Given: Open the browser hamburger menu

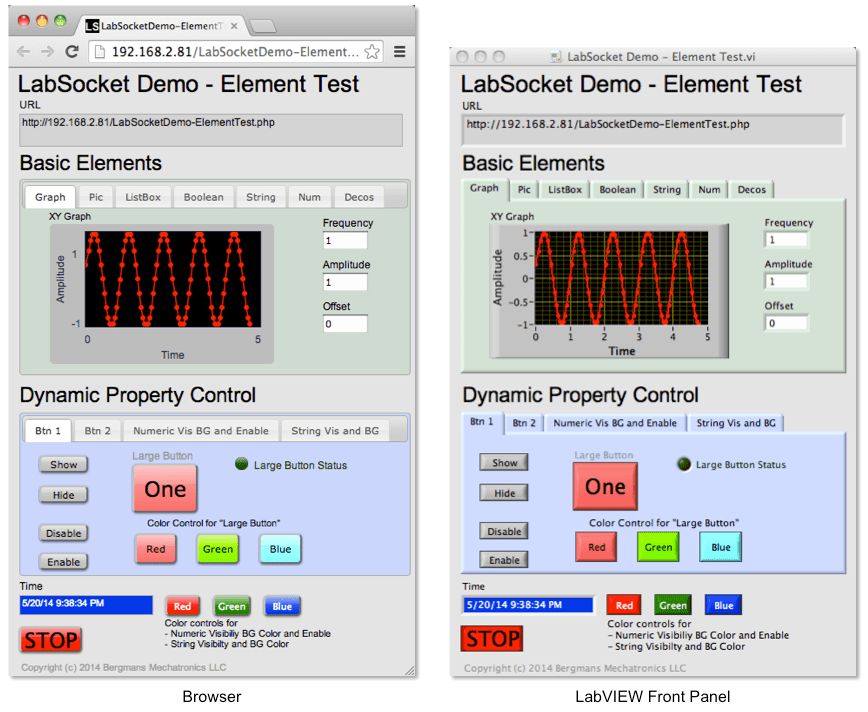Looking at the screenshot, I should point(400,49).
